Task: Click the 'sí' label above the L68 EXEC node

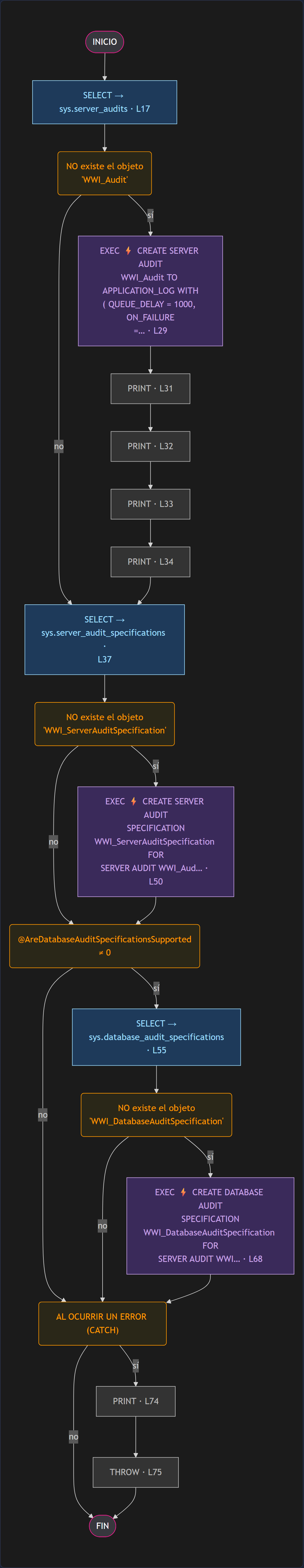Action: click(210, 1156)
